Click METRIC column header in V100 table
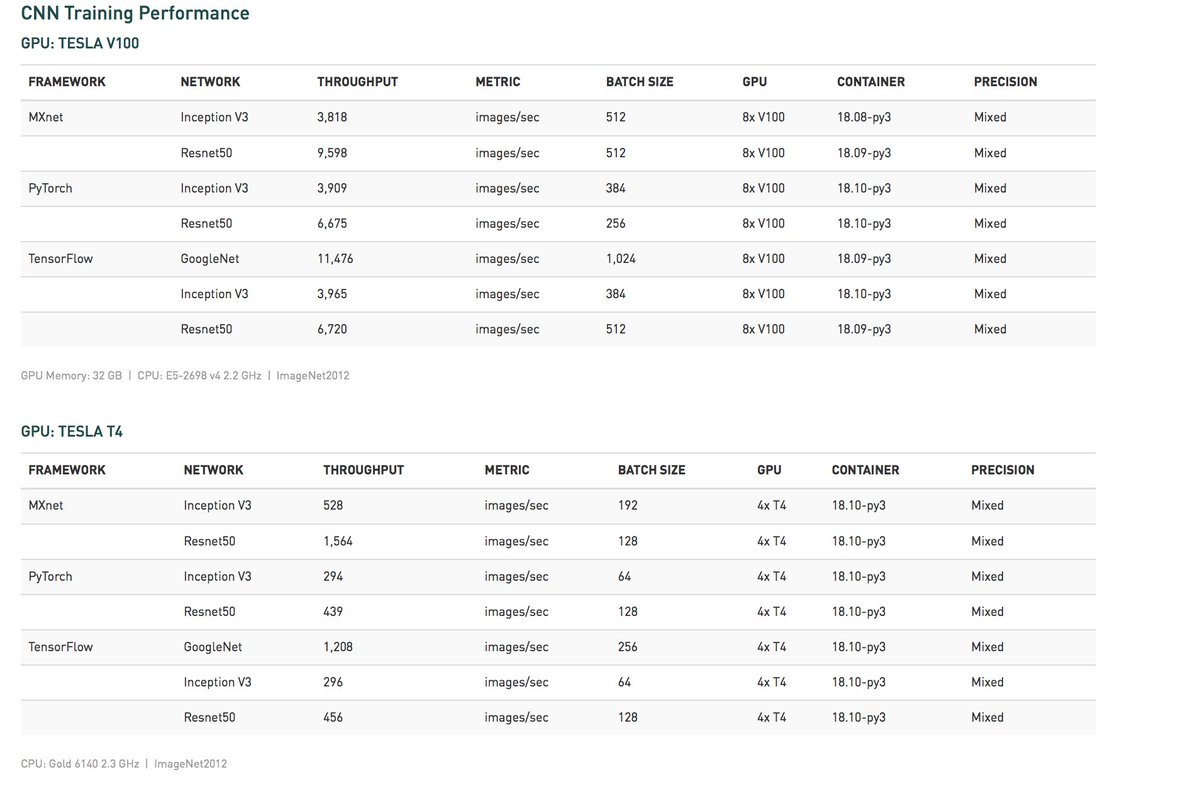 [x=497, y=82]
